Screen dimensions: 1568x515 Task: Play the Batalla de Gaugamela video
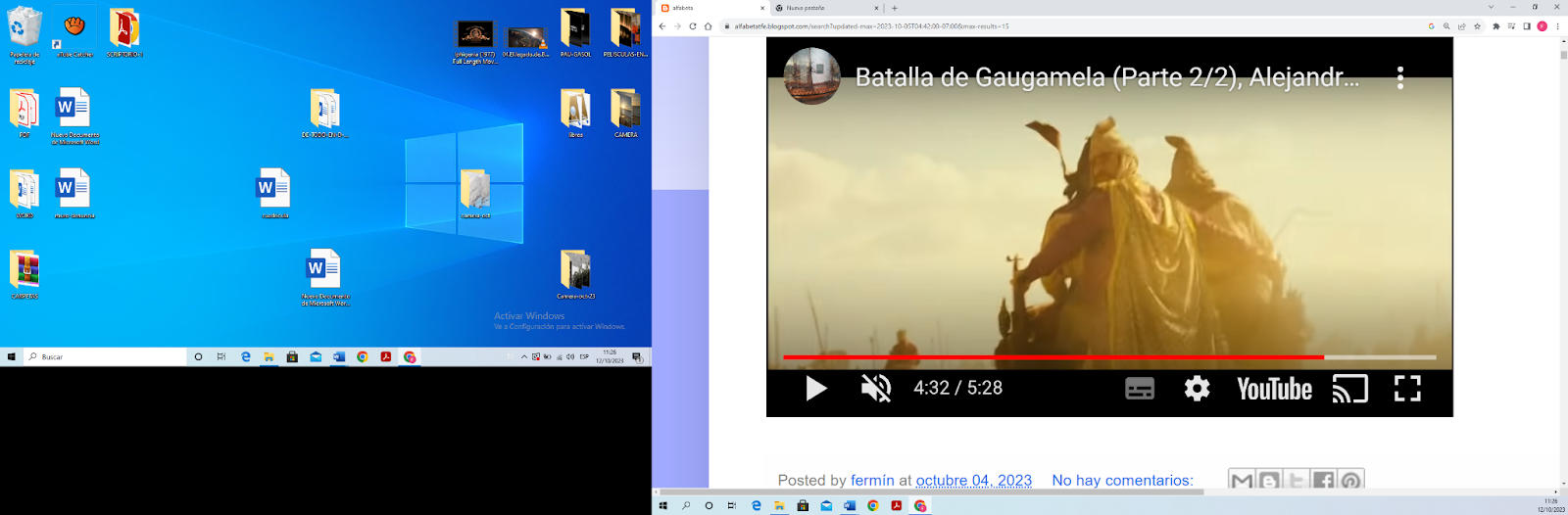tap(816, 389)
